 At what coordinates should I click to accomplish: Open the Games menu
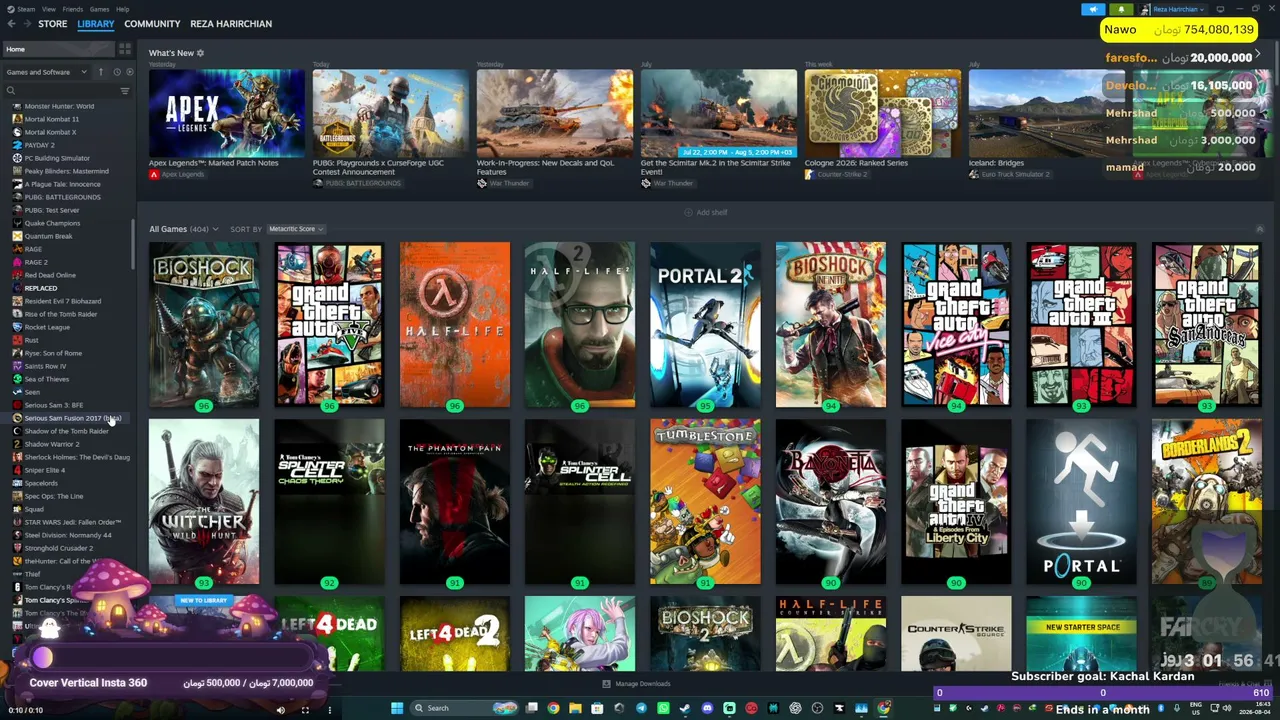(x=99, y=9)
